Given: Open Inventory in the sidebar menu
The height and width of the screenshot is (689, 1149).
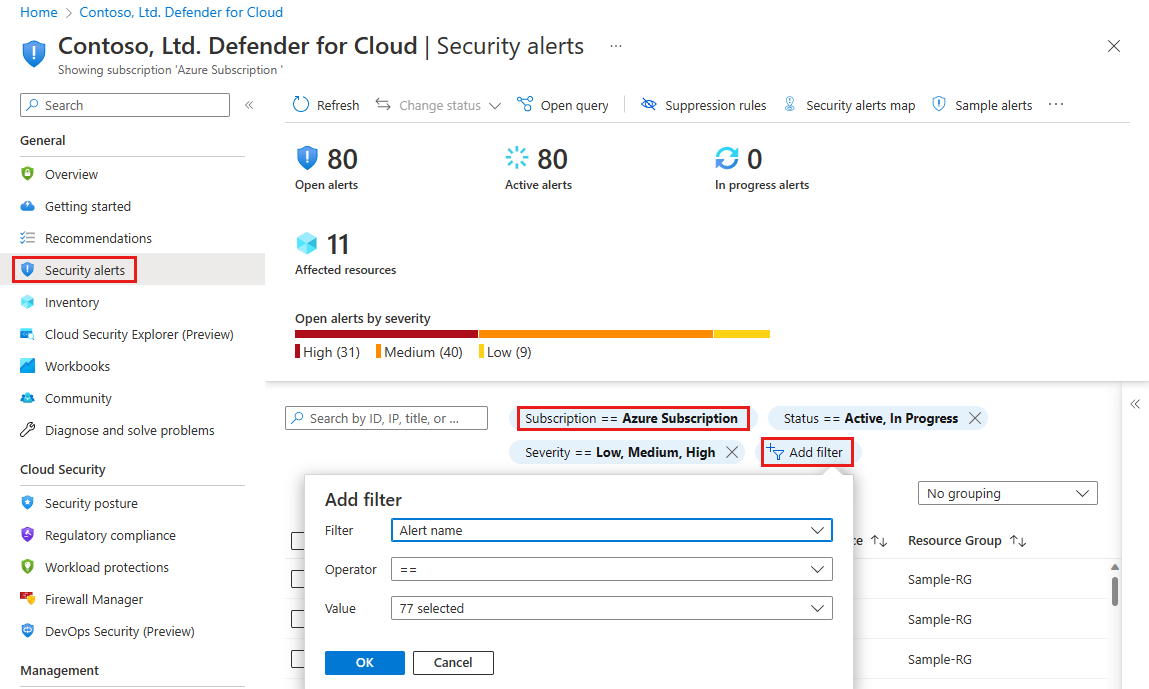Looking at the screenshot, I should pos(72,302).
